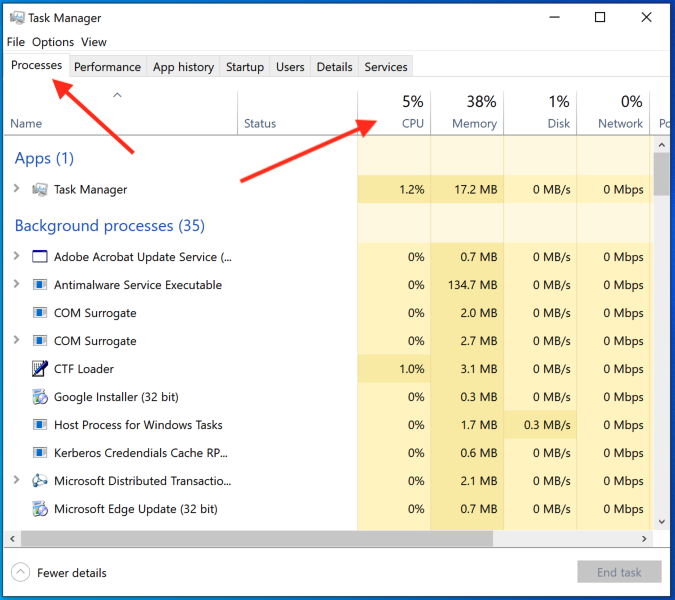Collapse view using Fewer details arrow
Screen dimensions: 675x600
click(x=21, y=573)
